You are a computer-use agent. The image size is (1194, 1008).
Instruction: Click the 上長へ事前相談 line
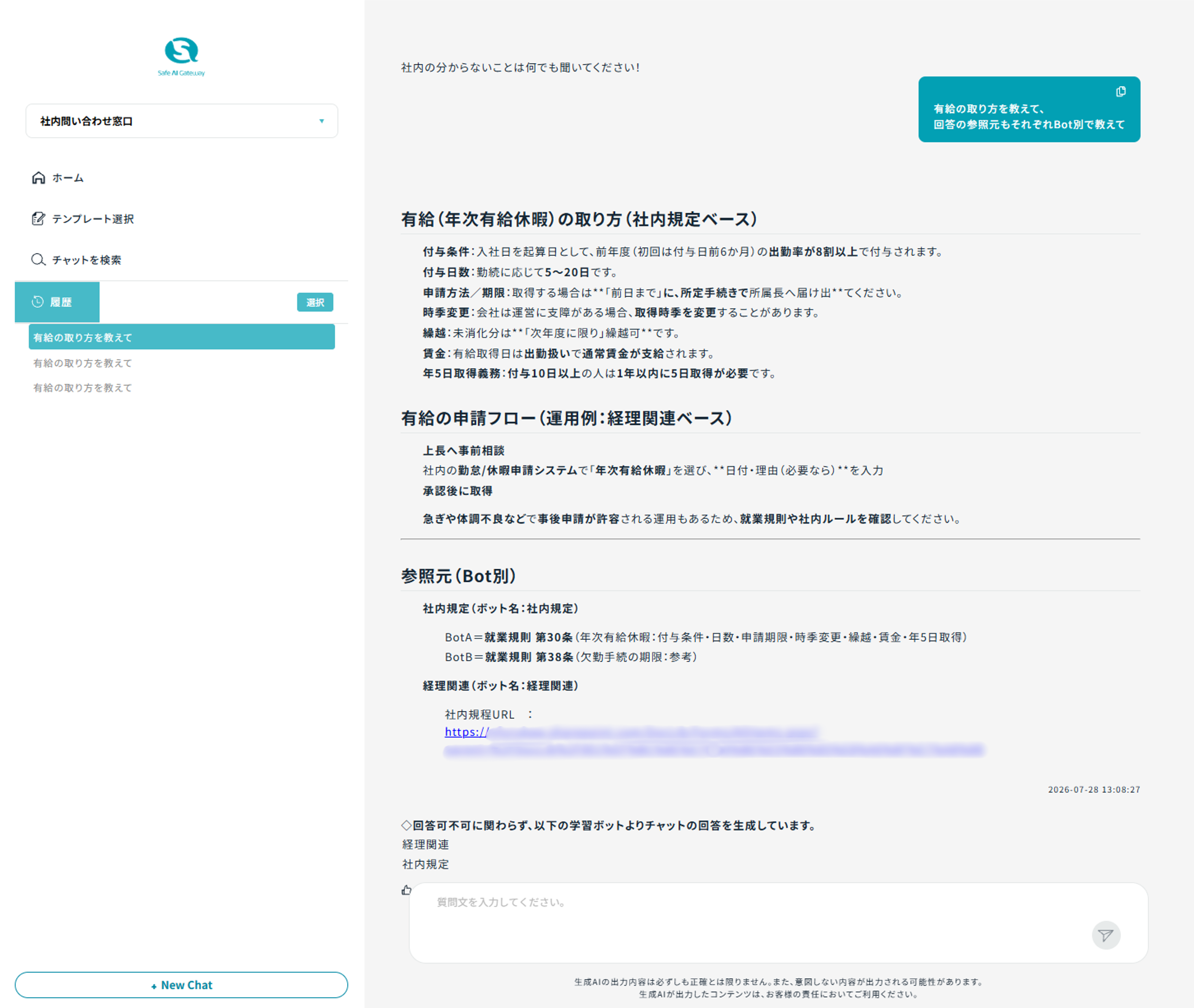tap(464, 451)
